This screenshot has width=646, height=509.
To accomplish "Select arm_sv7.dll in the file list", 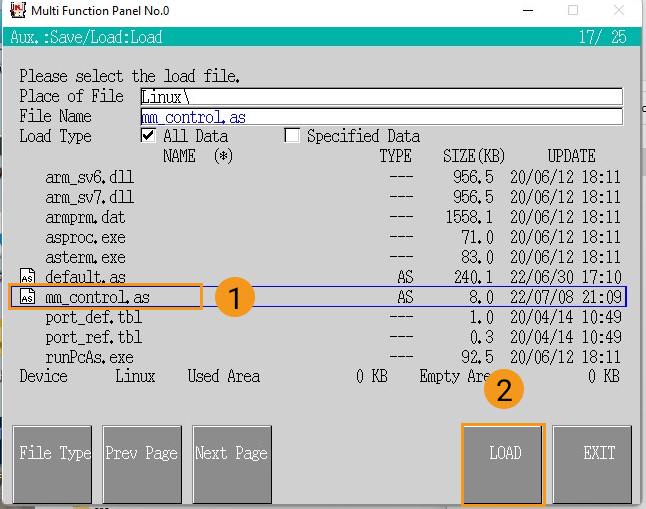I will pyautogui.click(x=89, y=197).
